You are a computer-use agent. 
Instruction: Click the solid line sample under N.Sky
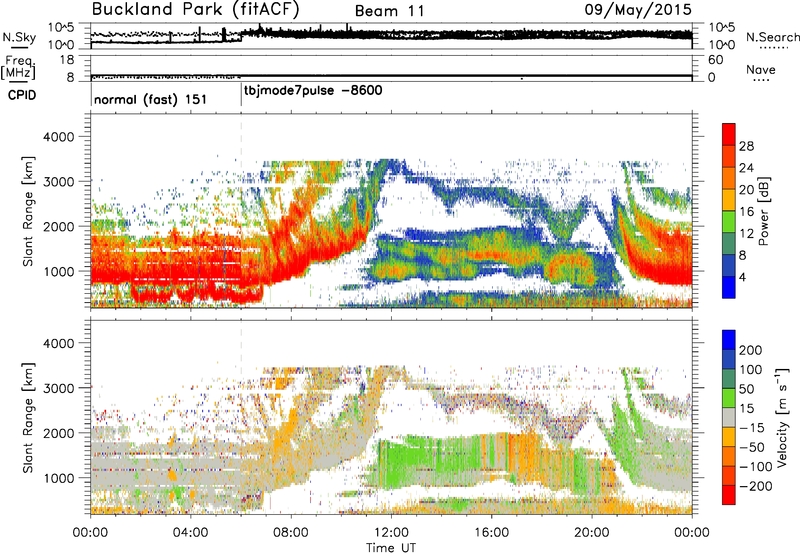pyautogui.click(x=19, y=47)
